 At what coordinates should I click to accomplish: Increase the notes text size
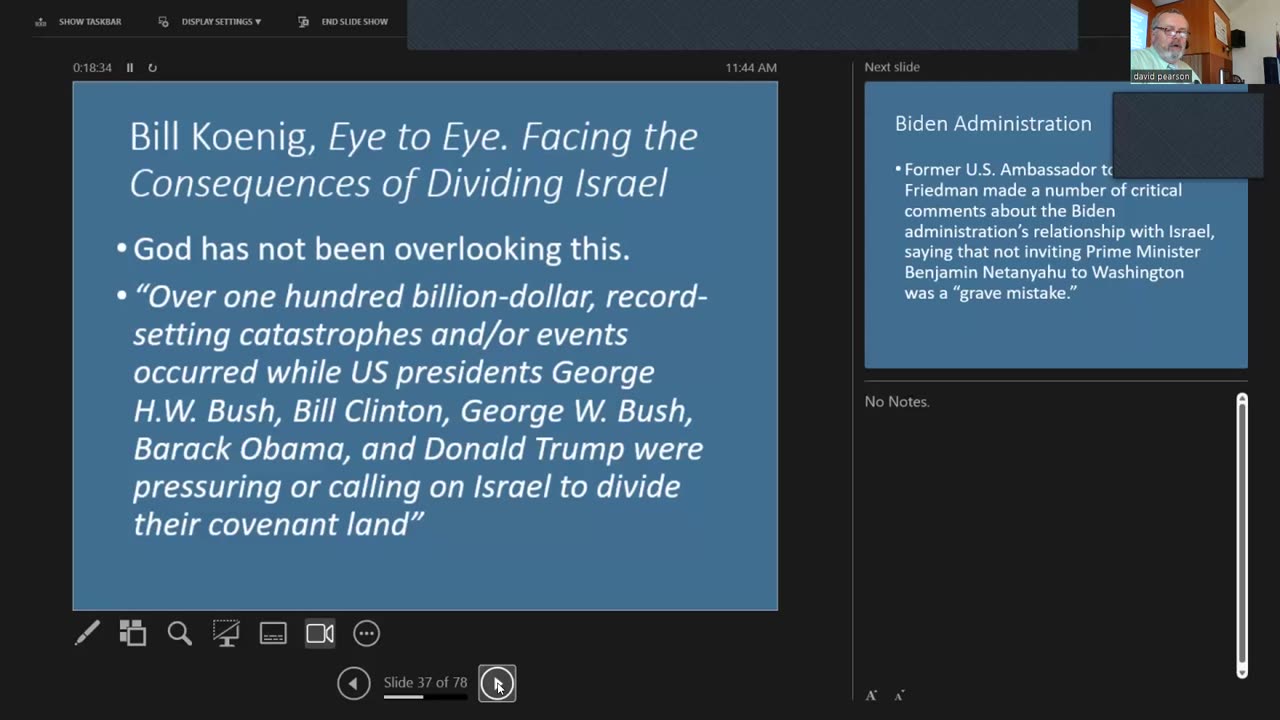871,695
